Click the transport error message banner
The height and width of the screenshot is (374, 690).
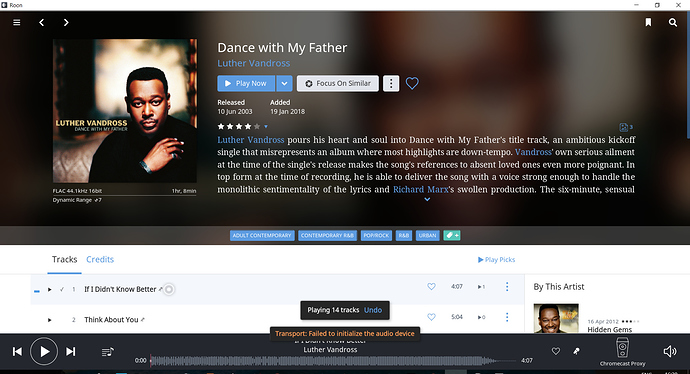tap(345, 334)
